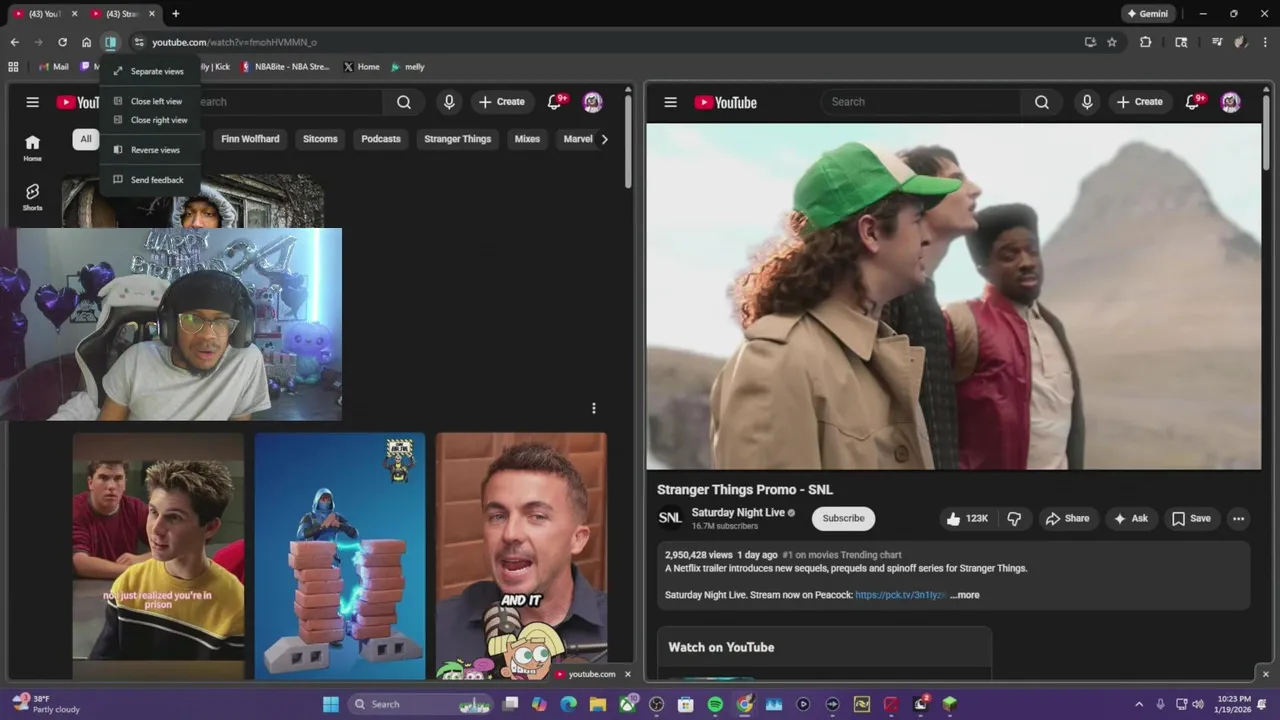Viewport: 1280px width, 720px height.
Task: Select the 'Podcasts' filter chip
Action: point(381,139)
